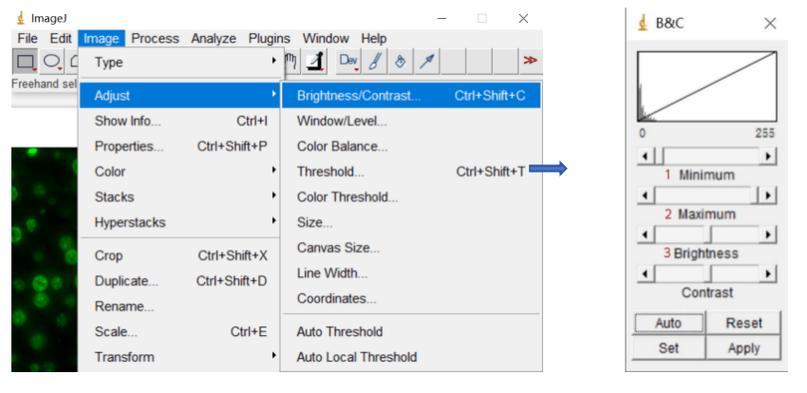Click the B&C window microscope icon

click(x=642, y=23)
